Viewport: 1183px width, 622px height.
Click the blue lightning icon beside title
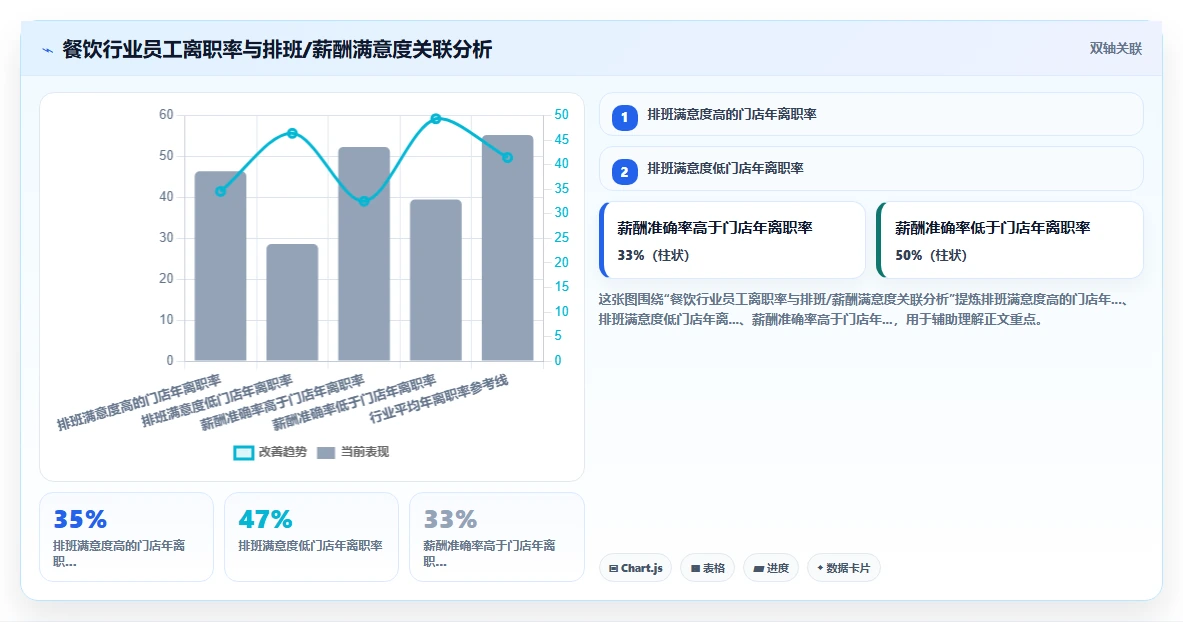click(x=48, y=51)
